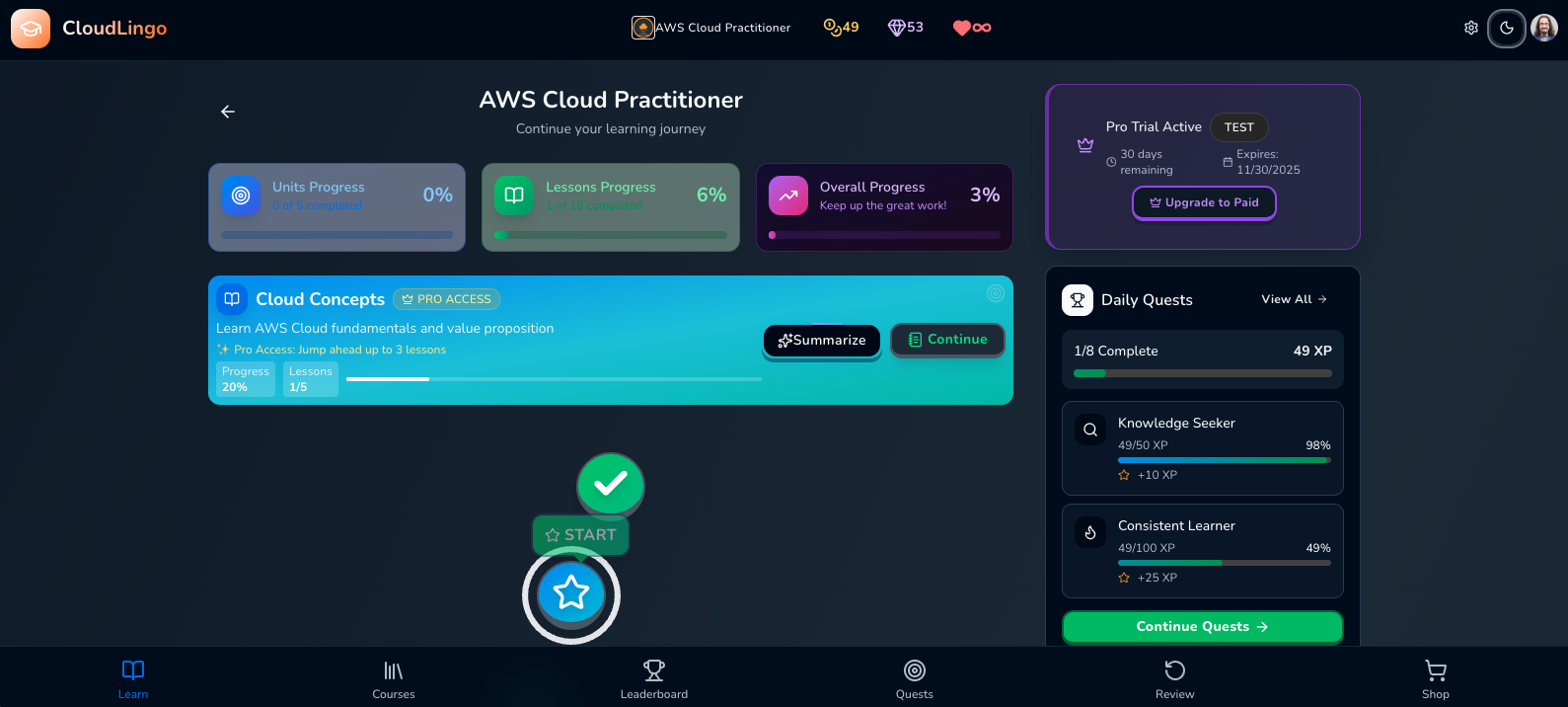
Task: Go to the Quests tab
Action: click(x=915, y=679)
